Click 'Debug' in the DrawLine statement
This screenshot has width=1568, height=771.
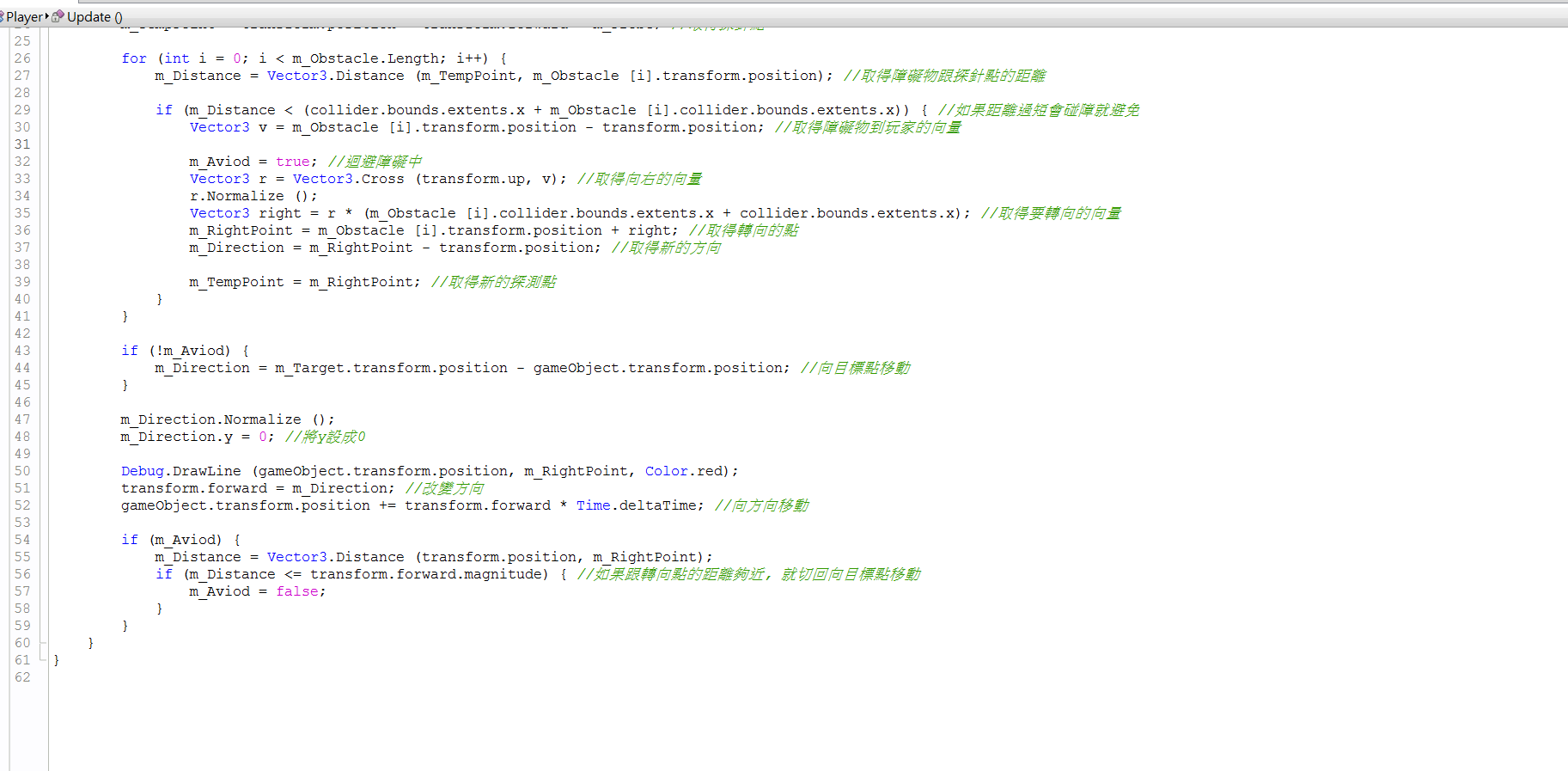pos(142,471)
